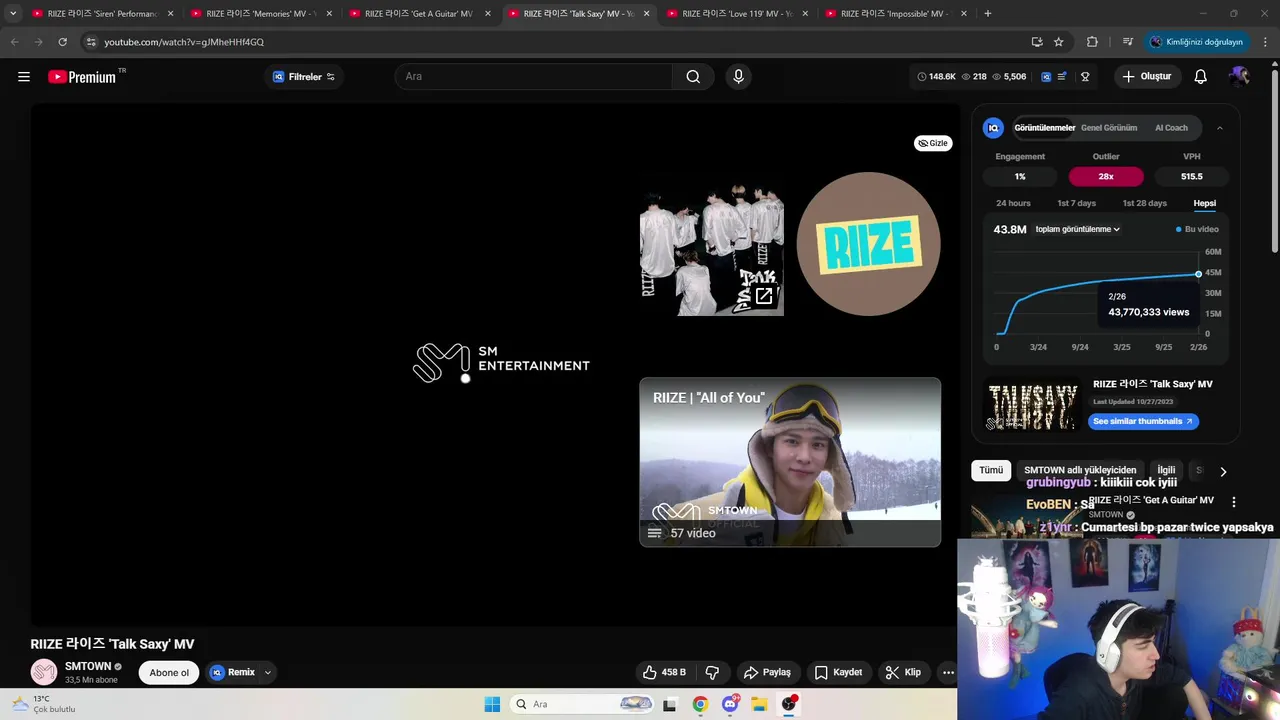Click the page vertical scrollbar

[1275, 160]
